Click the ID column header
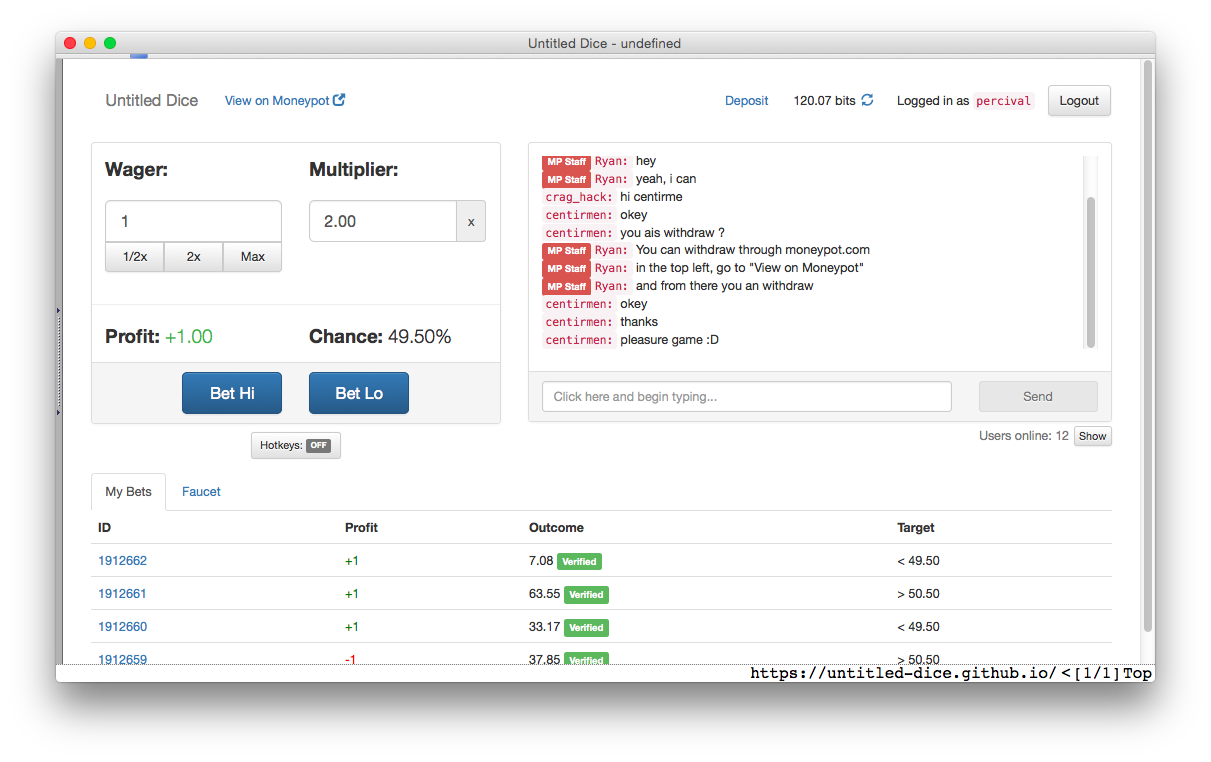Image resolution: width=1211 pixels, height=762 pixels. tap(104, 527)
